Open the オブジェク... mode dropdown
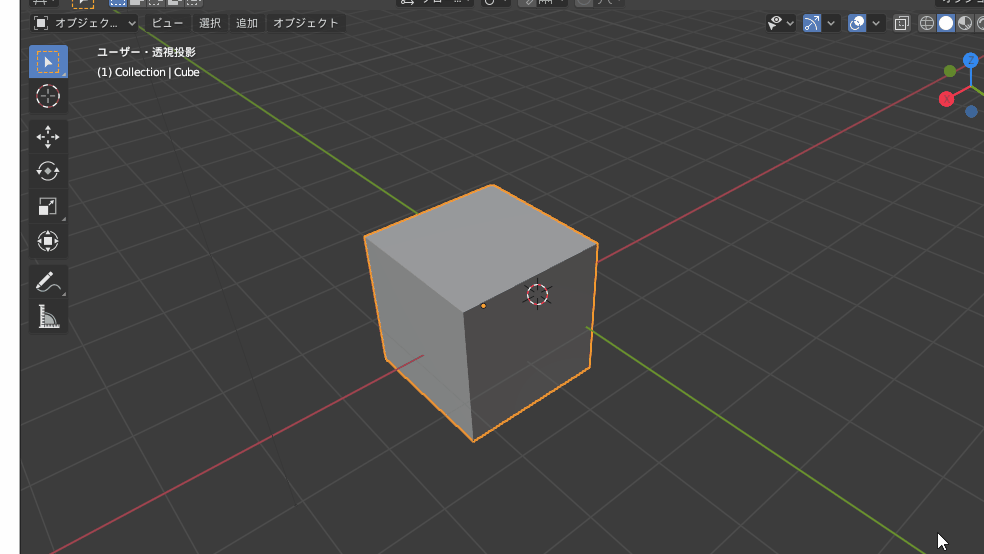 [84, 23]
